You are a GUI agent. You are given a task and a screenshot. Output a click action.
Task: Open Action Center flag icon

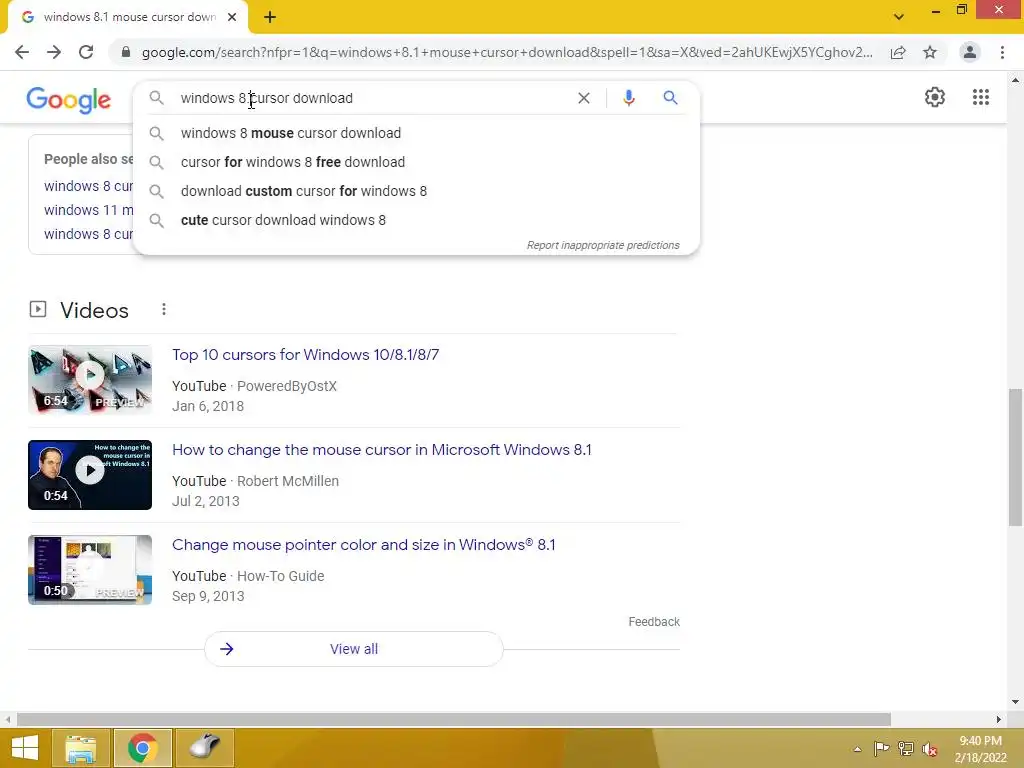(881, 749)
